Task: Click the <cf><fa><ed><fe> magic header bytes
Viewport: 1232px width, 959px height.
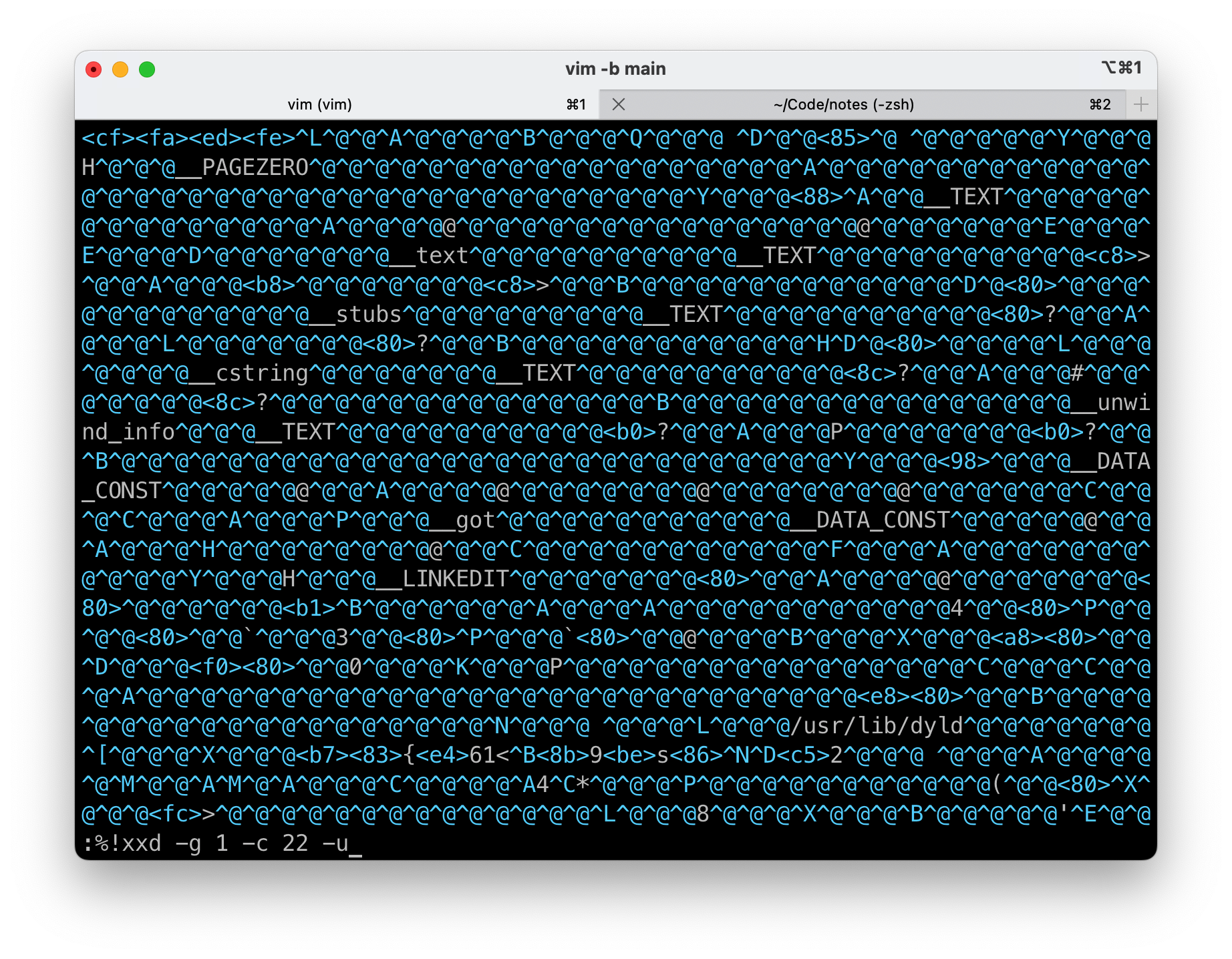Action: pos(188,138)
